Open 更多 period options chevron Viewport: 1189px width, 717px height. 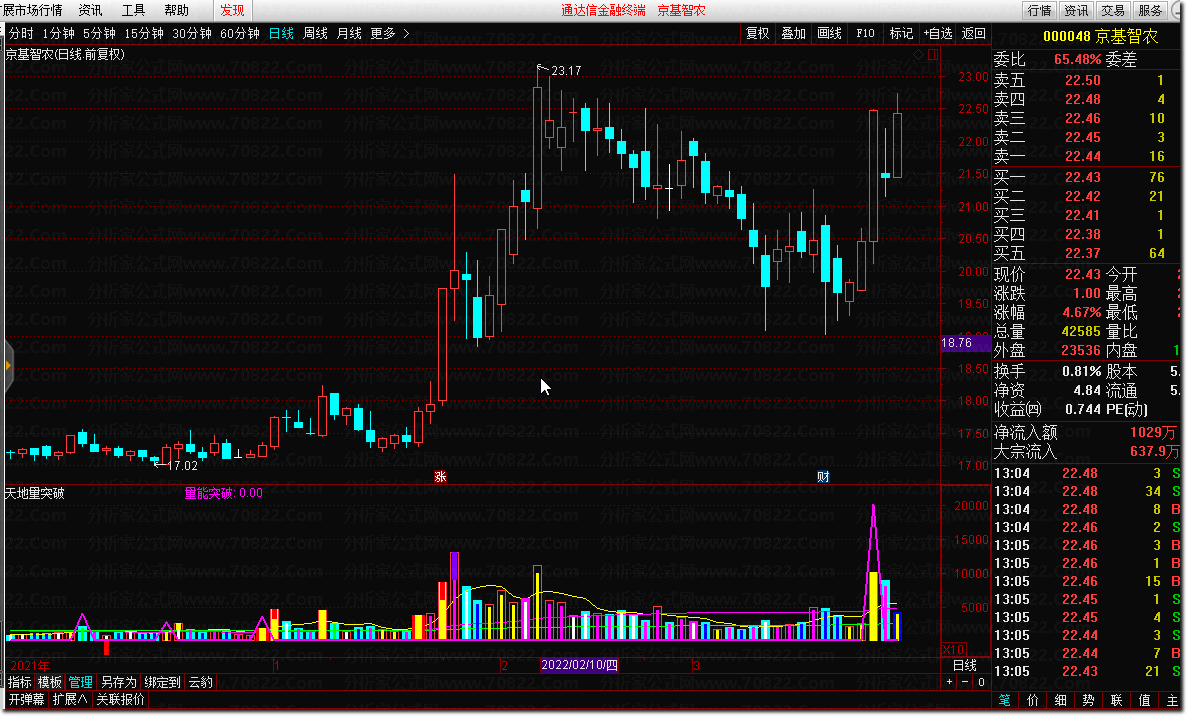406,33
